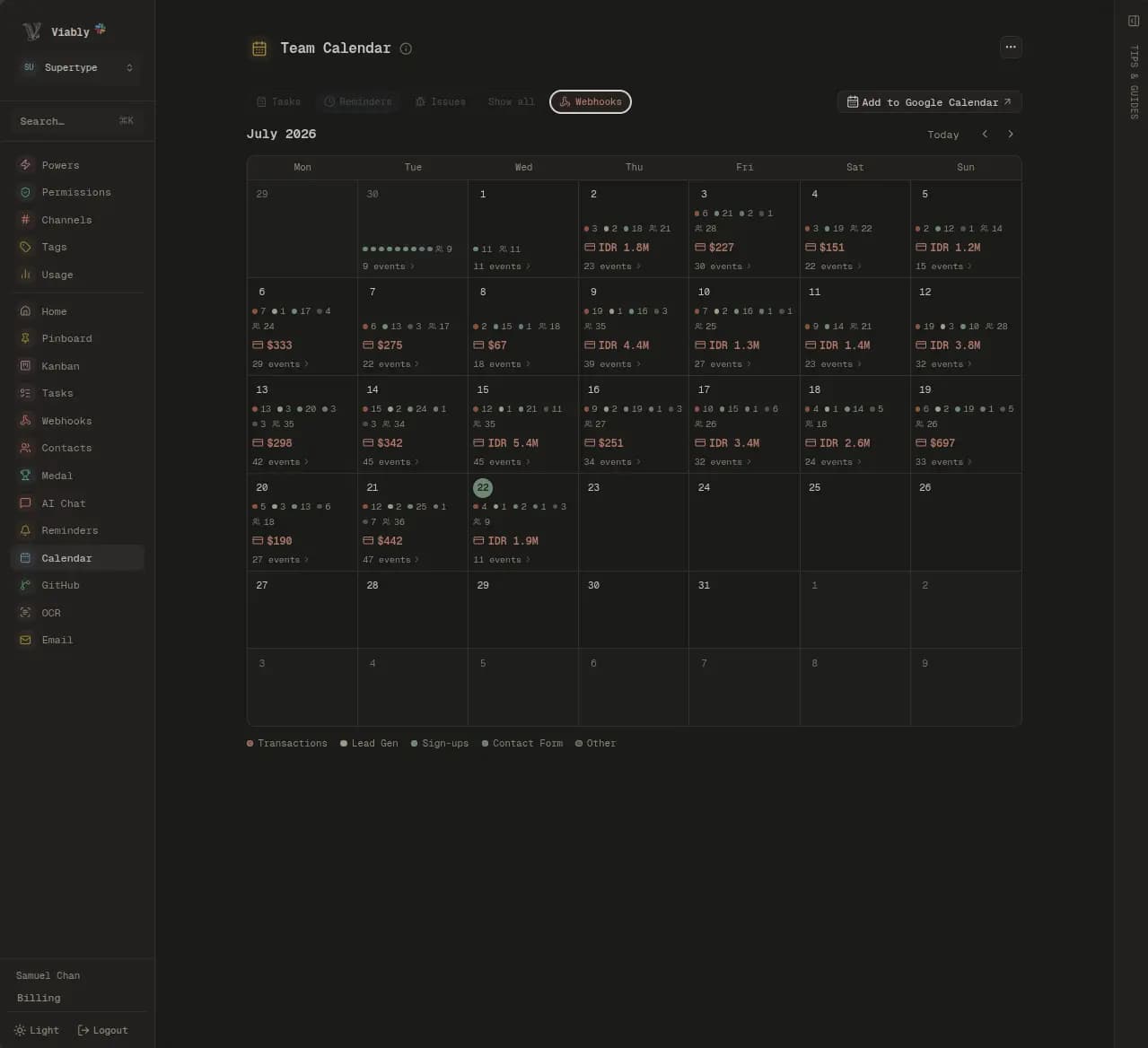Open the Contacts people icon

pos(25,448)
